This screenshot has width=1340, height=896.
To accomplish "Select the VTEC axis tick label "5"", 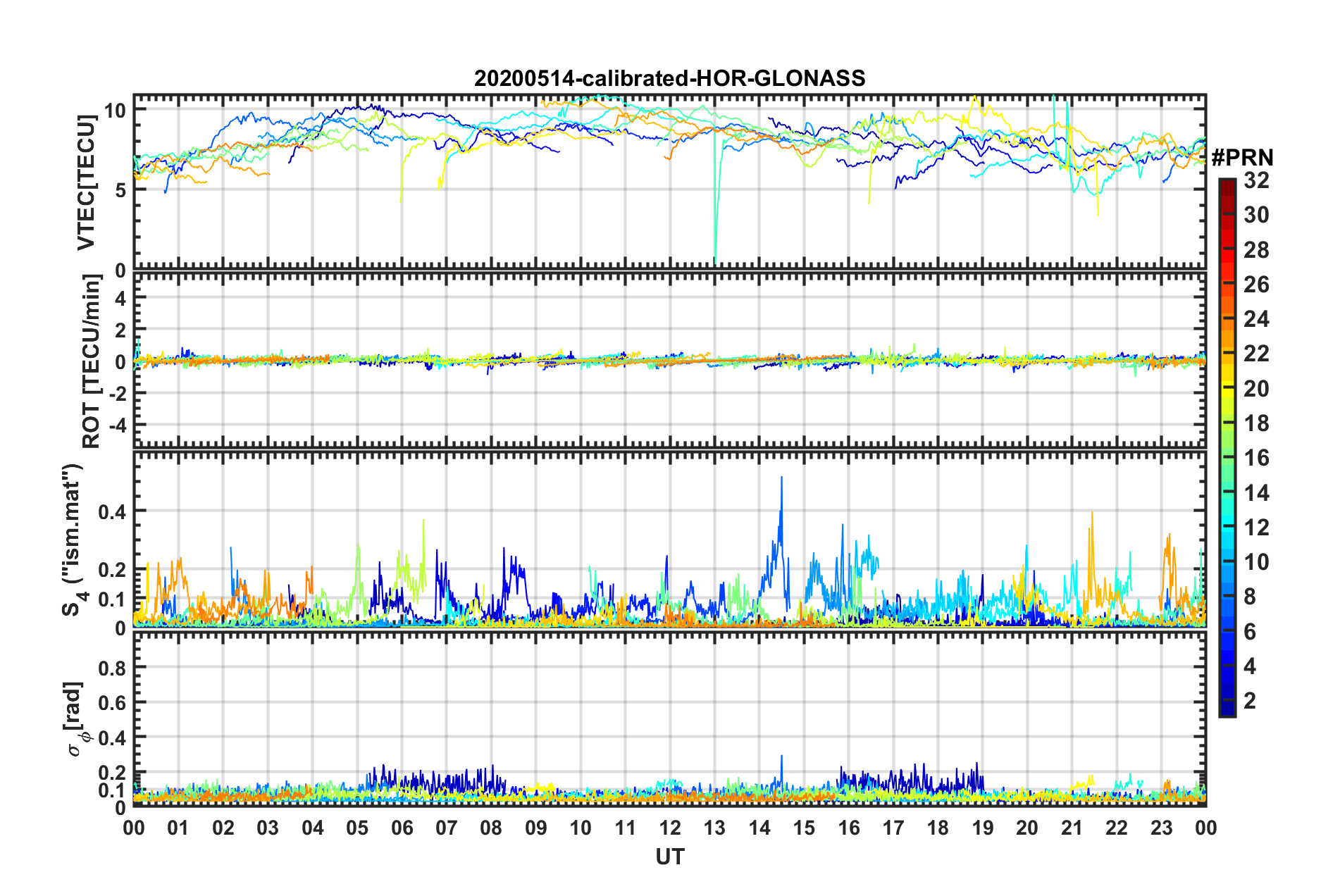I will pyautogui.click(x=120, y=190).
